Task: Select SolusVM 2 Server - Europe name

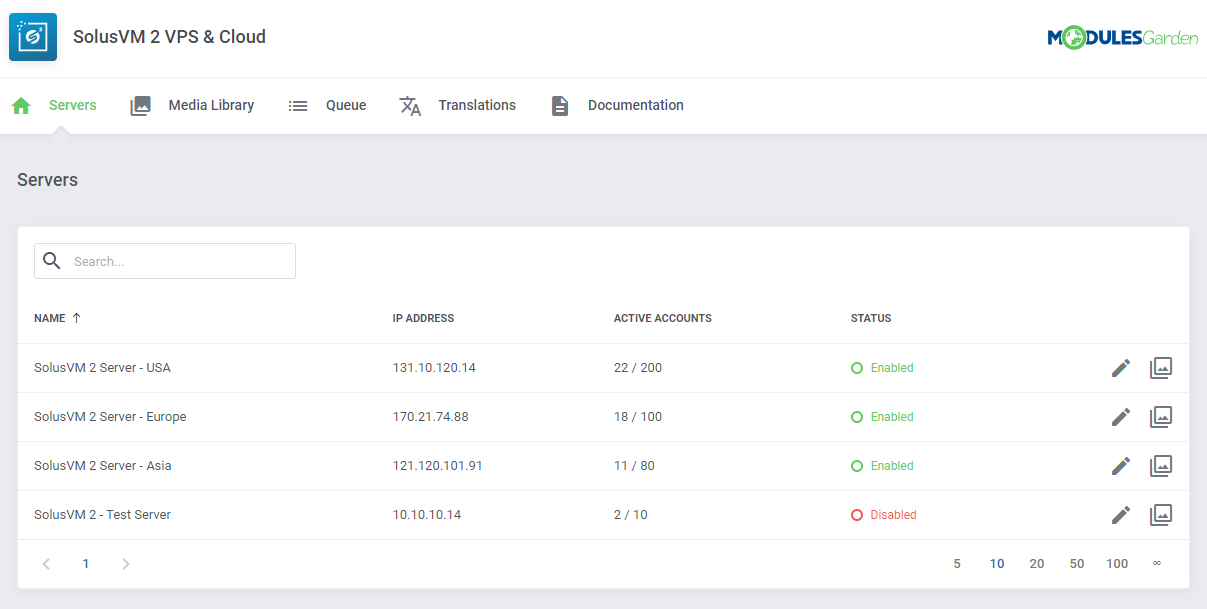Action: point(110,417)
